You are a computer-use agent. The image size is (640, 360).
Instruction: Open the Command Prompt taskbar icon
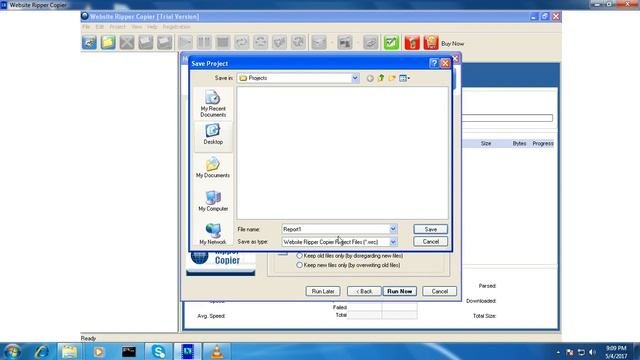[129, 351]
